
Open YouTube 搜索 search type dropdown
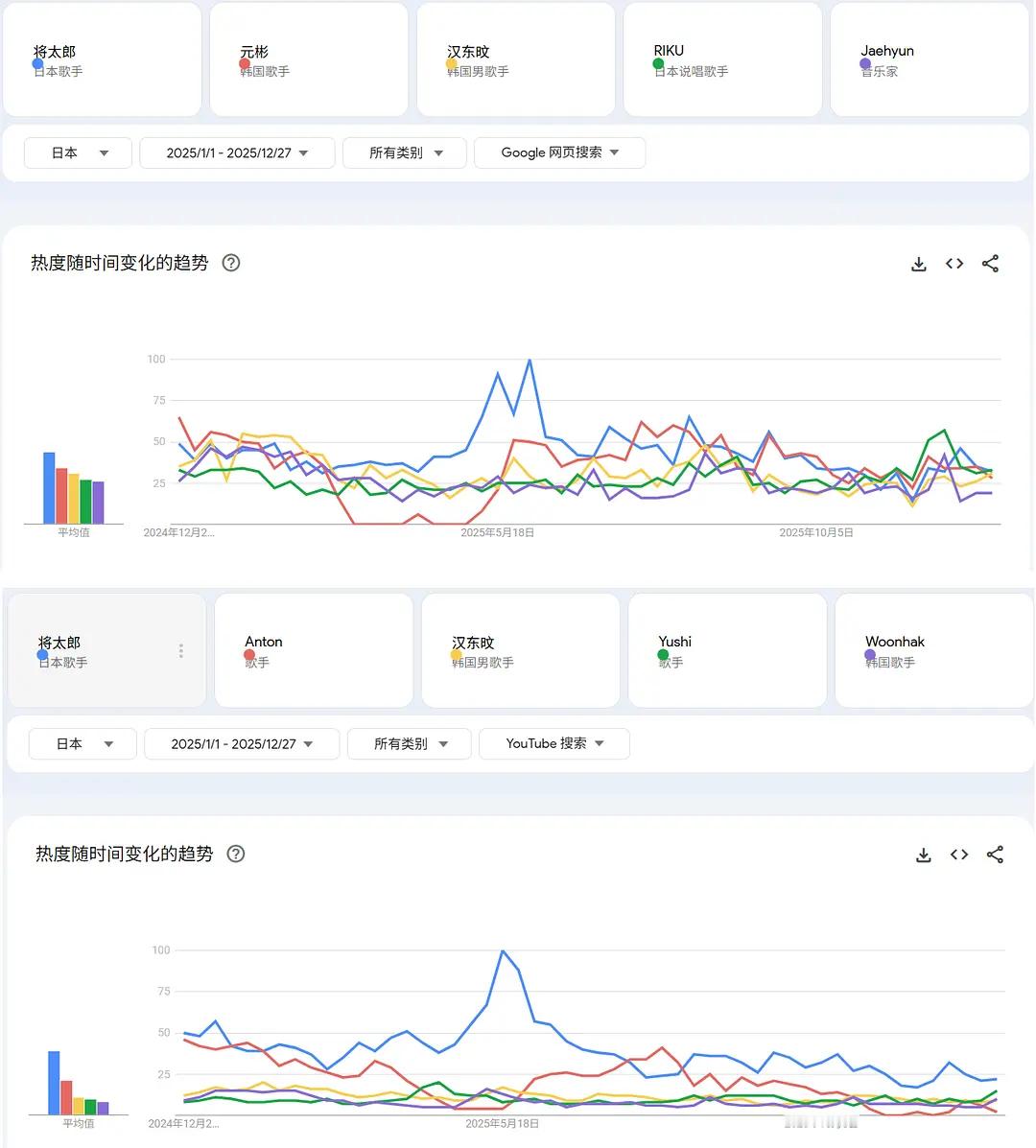pos(554,744)
